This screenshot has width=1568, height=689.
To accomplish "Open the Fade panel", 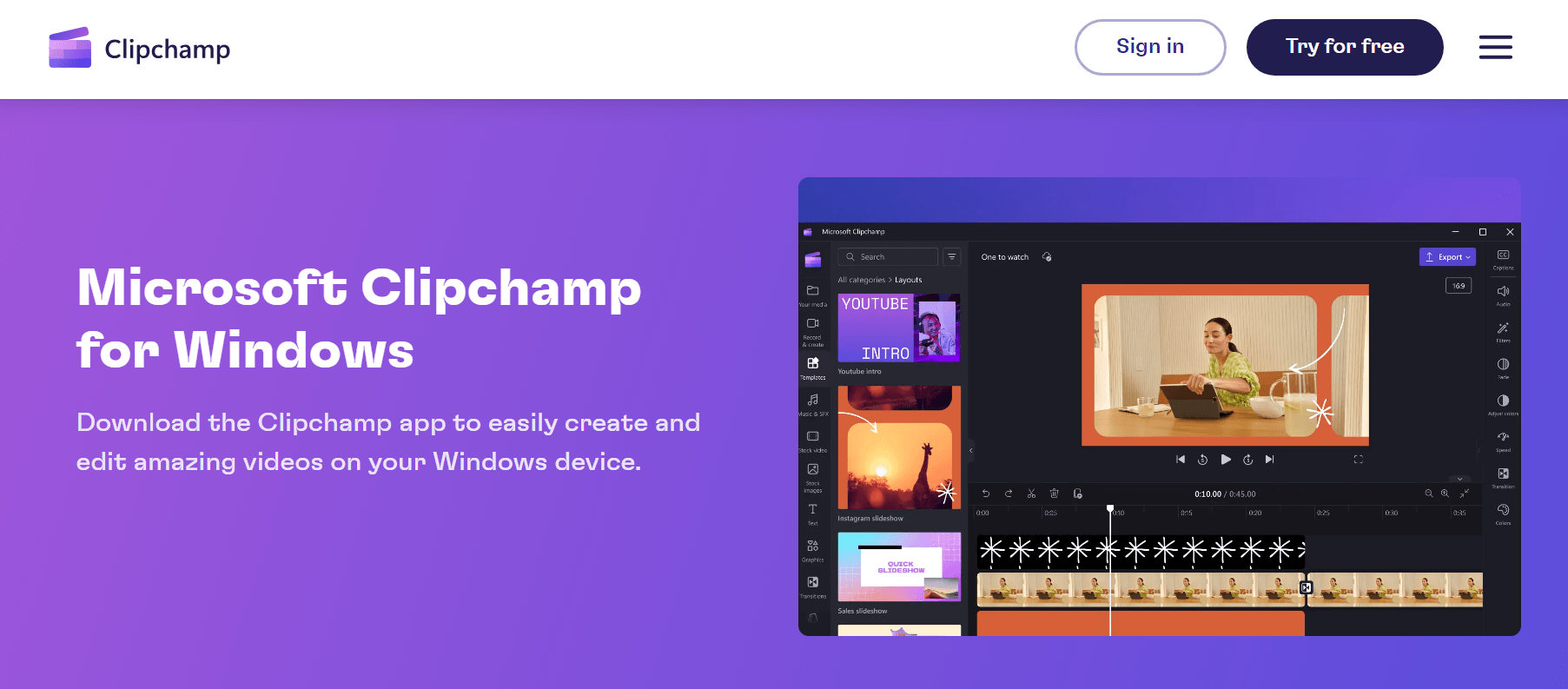I will coord(1503,368).
